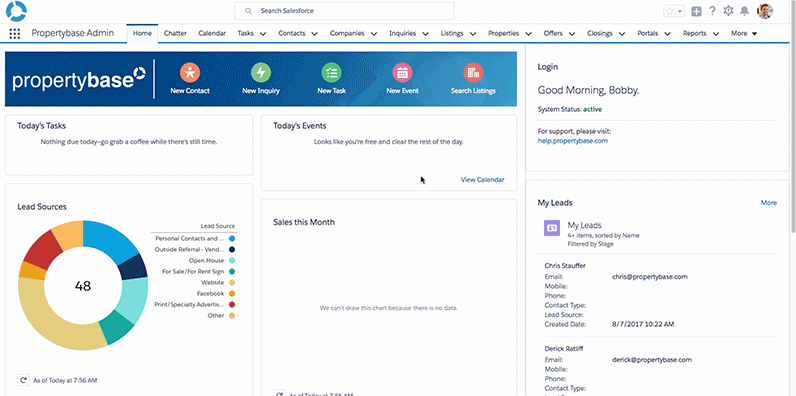
Task: Click the My Leads list icon
Action: [x=552, y=228]
